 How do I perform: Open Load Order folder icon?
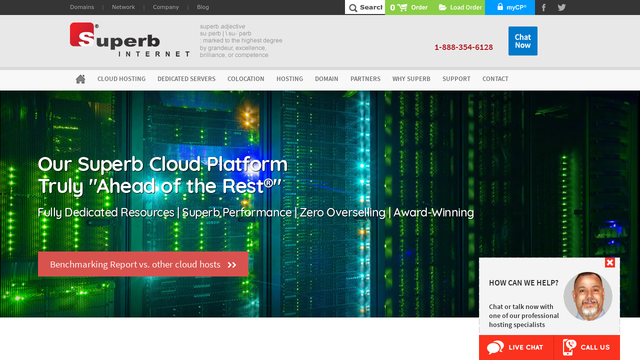(x=442, y=7)
